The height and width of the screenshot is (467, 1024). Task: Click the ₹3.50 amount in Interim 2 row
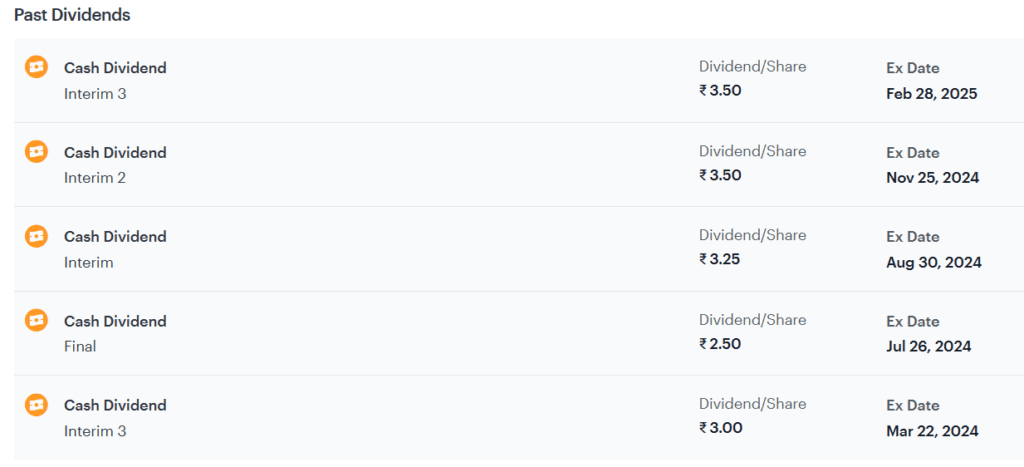tap(720, 175)
